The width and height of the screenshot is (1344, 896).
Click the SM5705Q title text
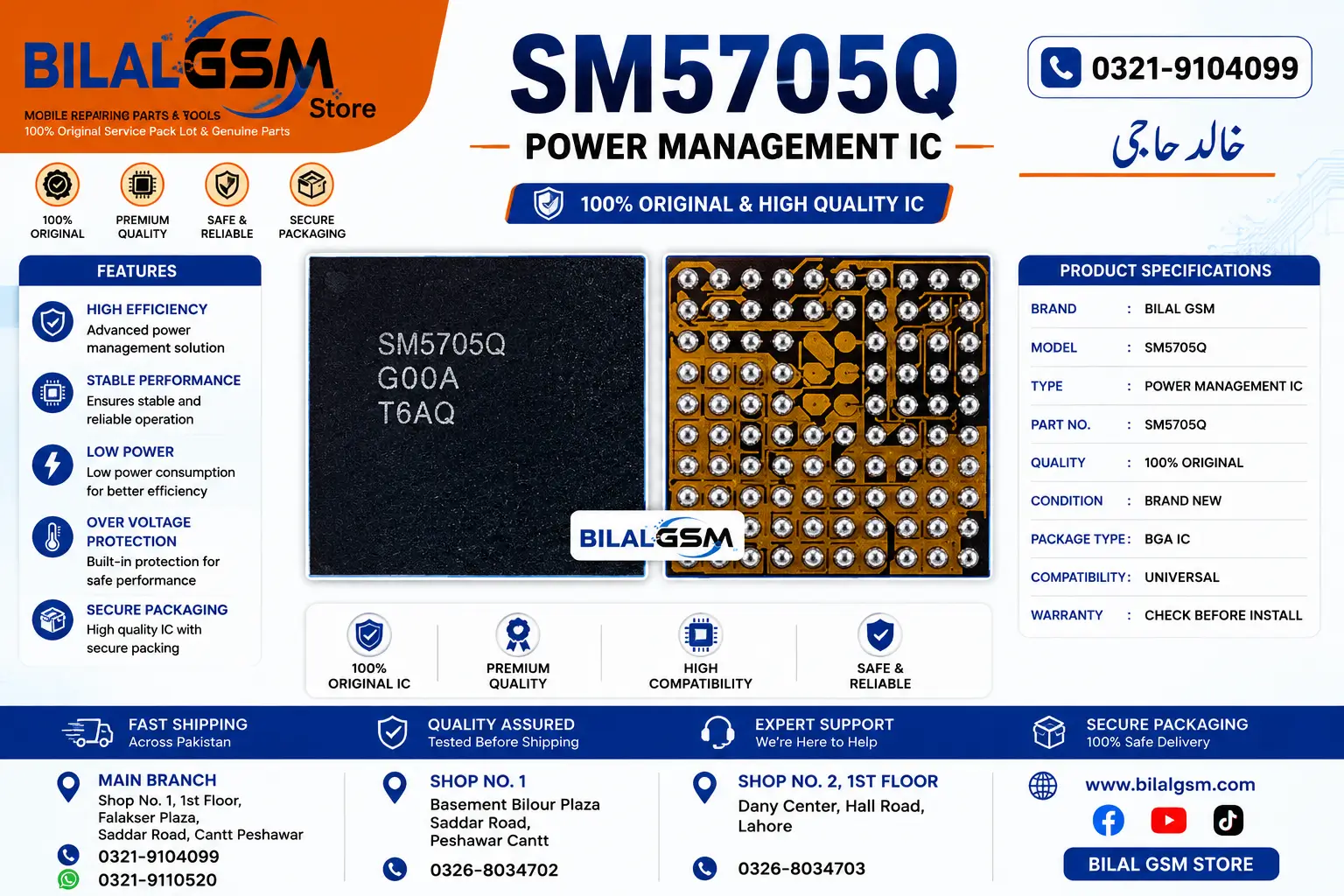click(x=733, y=75)
